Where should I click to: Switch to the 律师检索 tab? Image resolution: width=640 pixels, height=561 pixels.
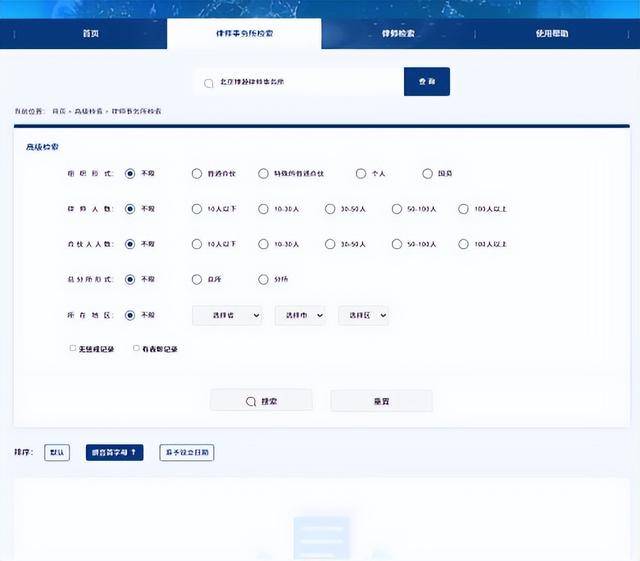click(x=398, y=34)
